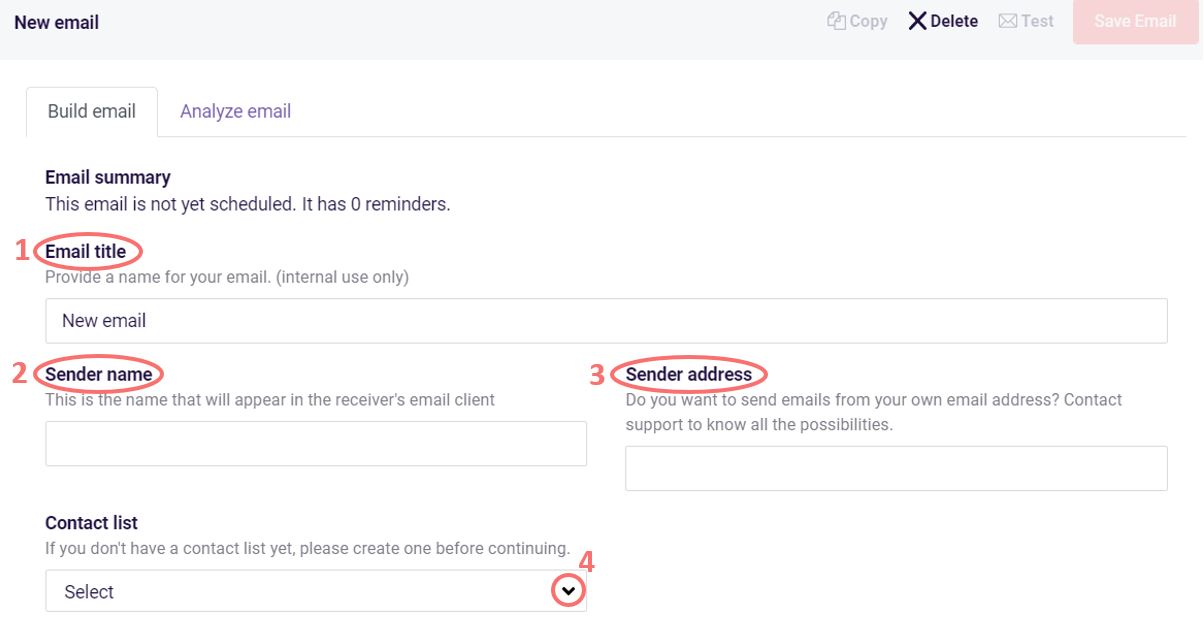This screenshot has height=620, width=1204.
Task: Click inside the Sender address field
Action: 896,468
